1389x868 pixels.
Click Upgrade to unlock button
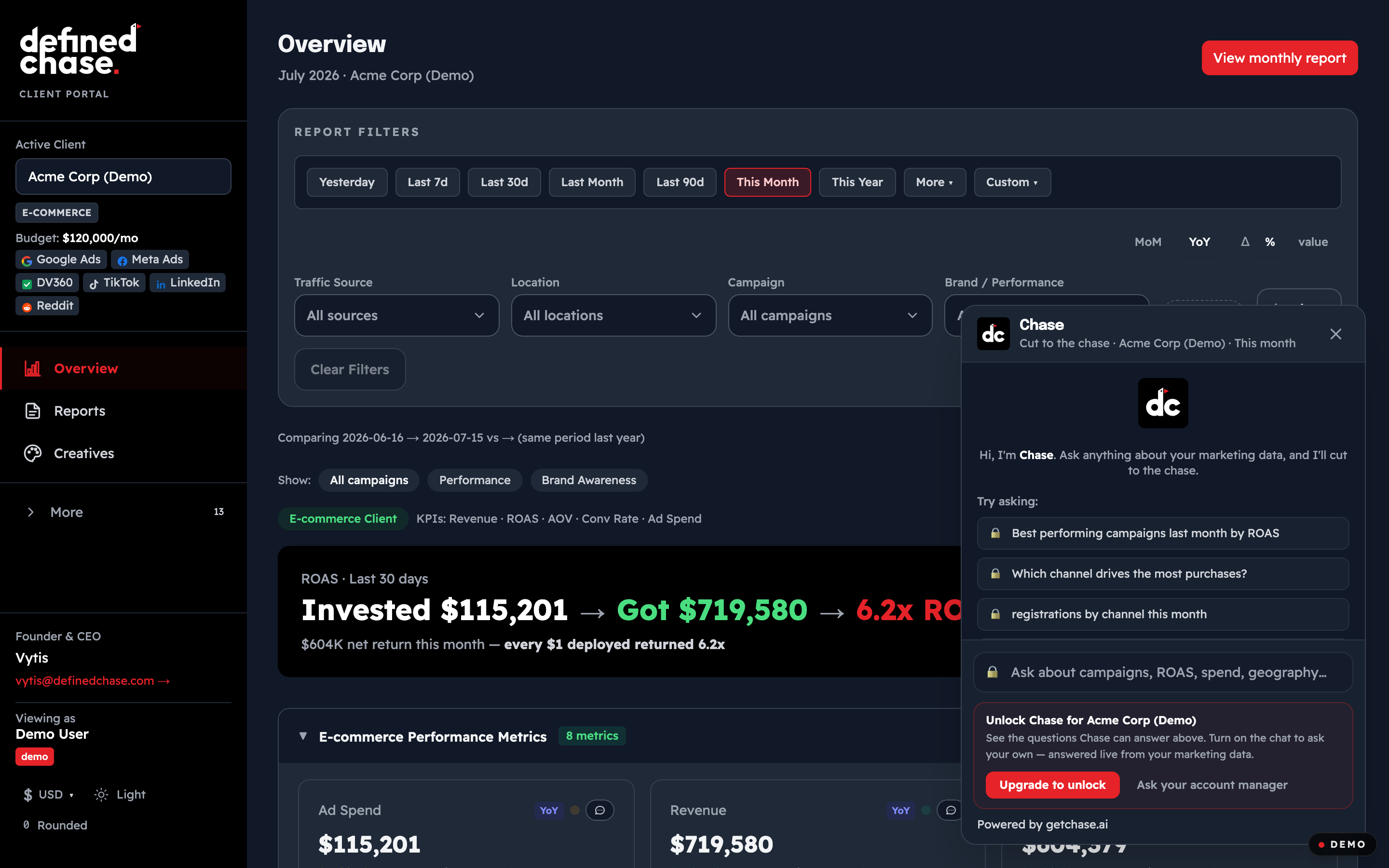pyautogui.click(x=1052, y=785)
